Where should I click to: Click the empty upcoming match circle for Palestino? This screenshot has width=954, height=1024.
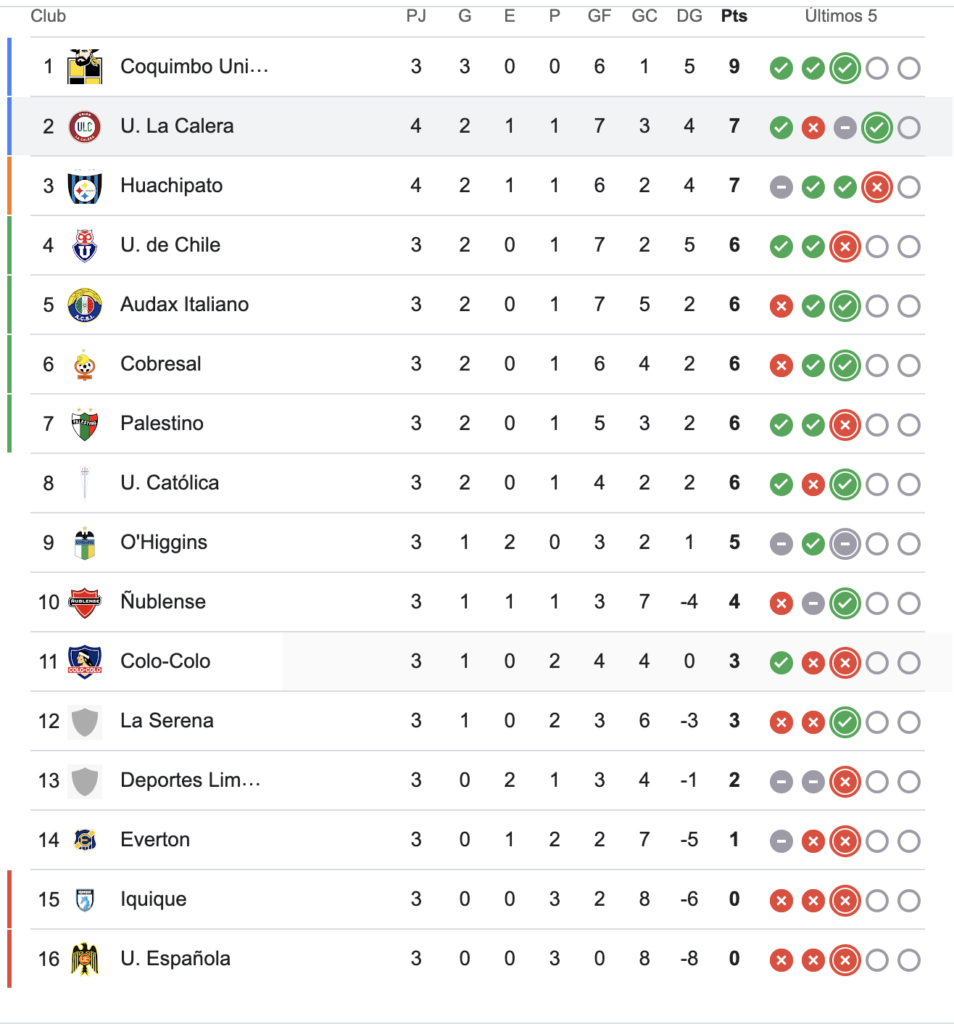pyautogui.click(x=877, y=424)
